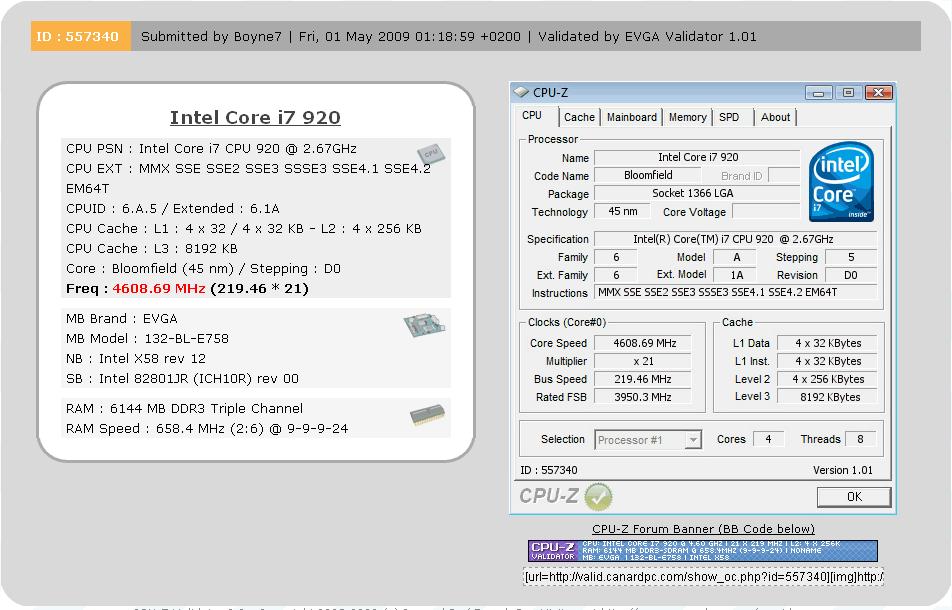Click the MB Model : 132-BL-E758 line

pos(148,339)
